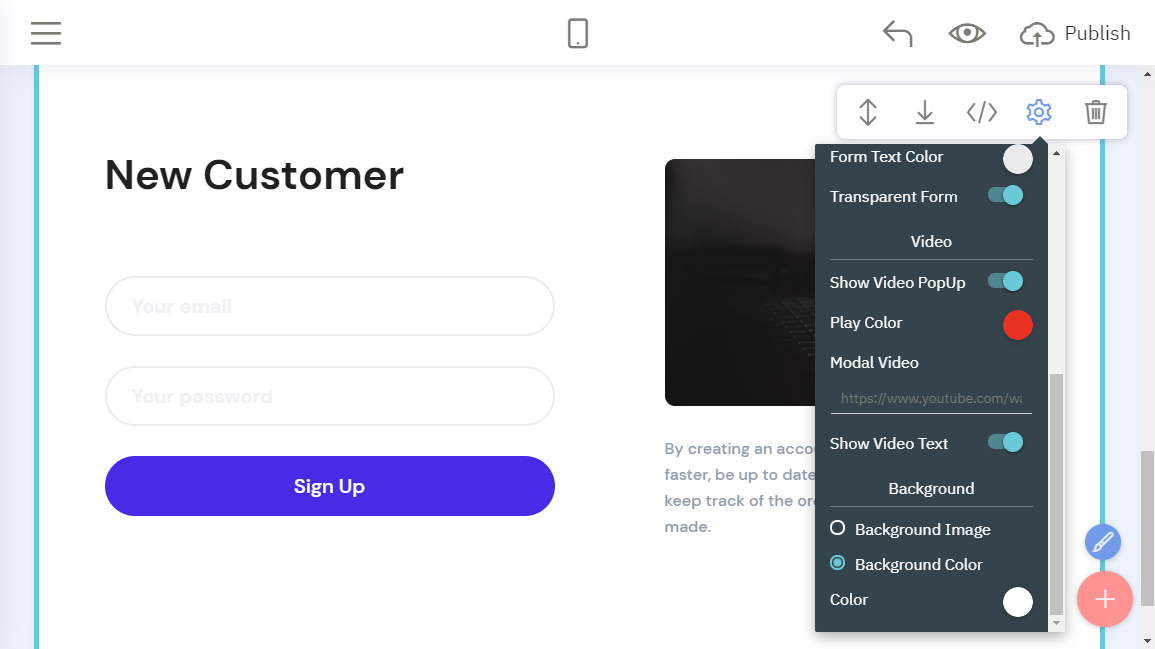Open the Play Color red swatch
1155x649 pixels.
1017,325
